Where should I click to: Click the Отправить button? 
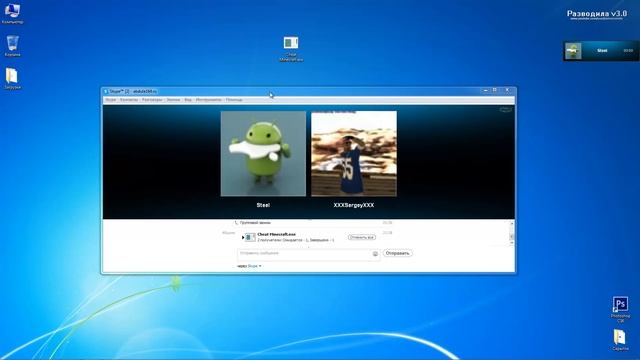(397, 253)
